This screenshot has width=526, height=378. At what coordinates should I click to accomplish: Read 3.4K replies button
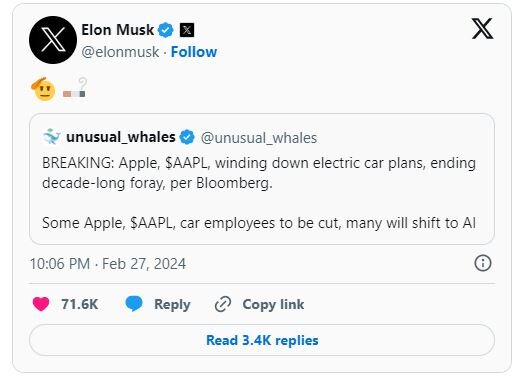pyautogui.click(x=262, y=340)
